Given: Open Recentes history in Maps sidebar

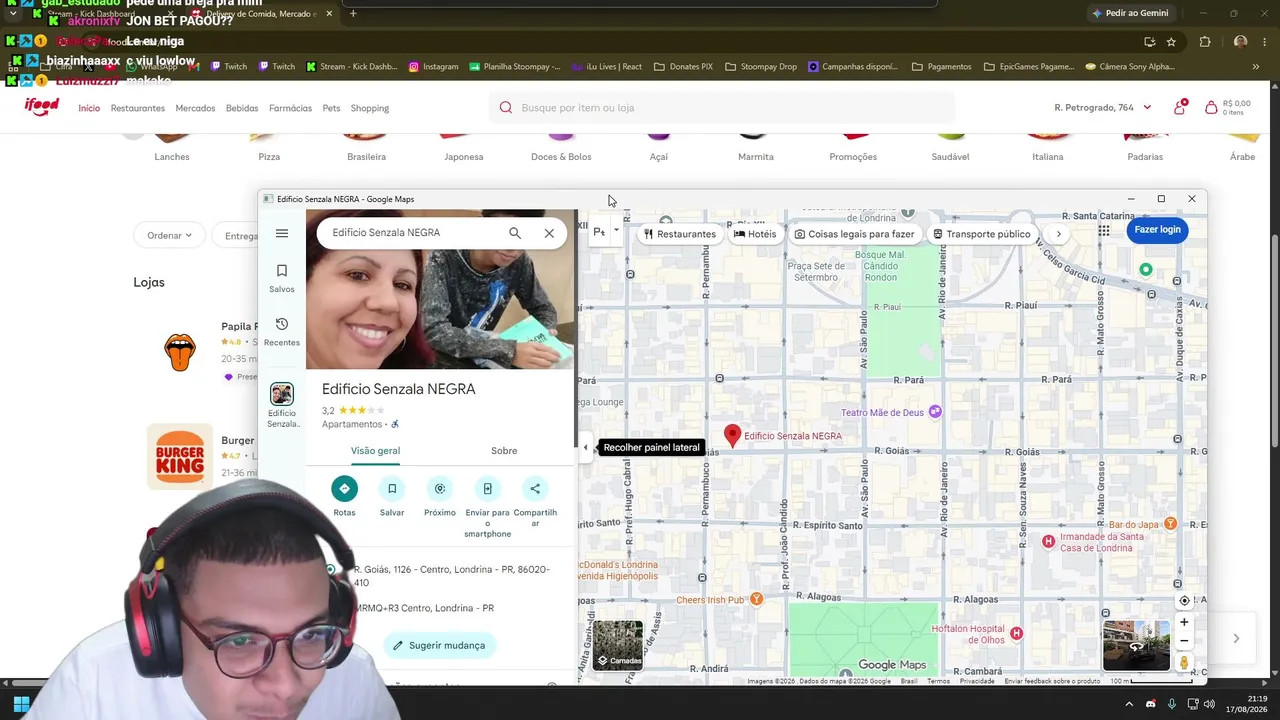Looking at the screenshot, I should pyautogui.click(x=282, y=331).
